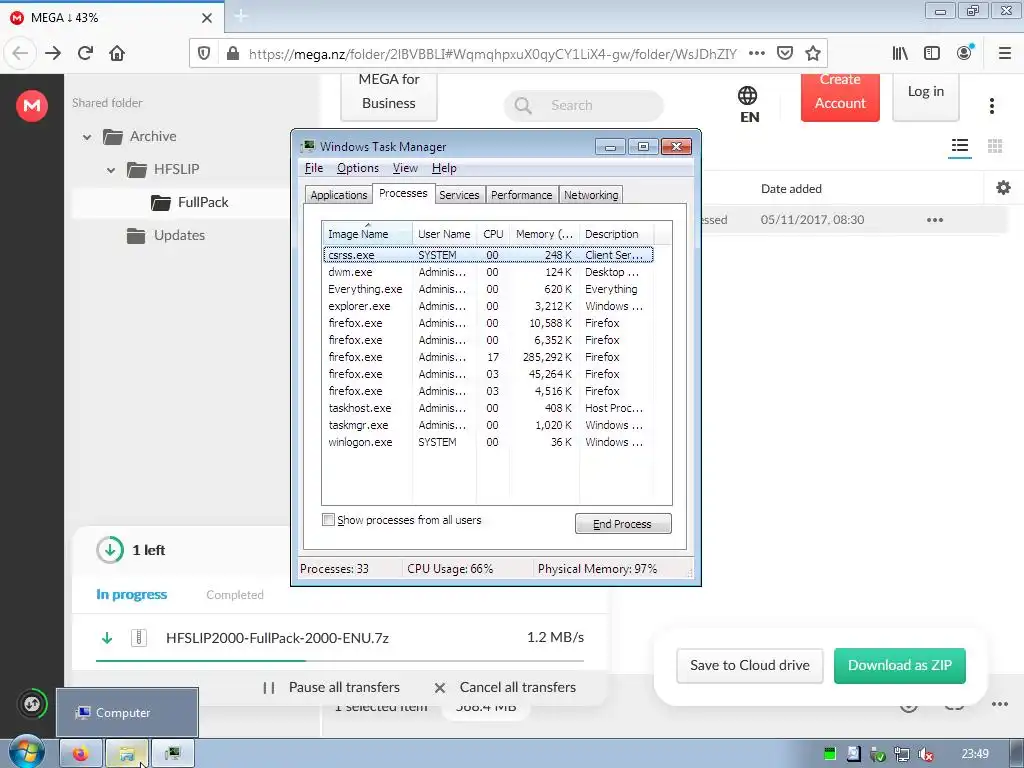Screen dimensions: 1024x768
Task: Collapse the HFSLIP folder tree
Action: tap(111, 170)
